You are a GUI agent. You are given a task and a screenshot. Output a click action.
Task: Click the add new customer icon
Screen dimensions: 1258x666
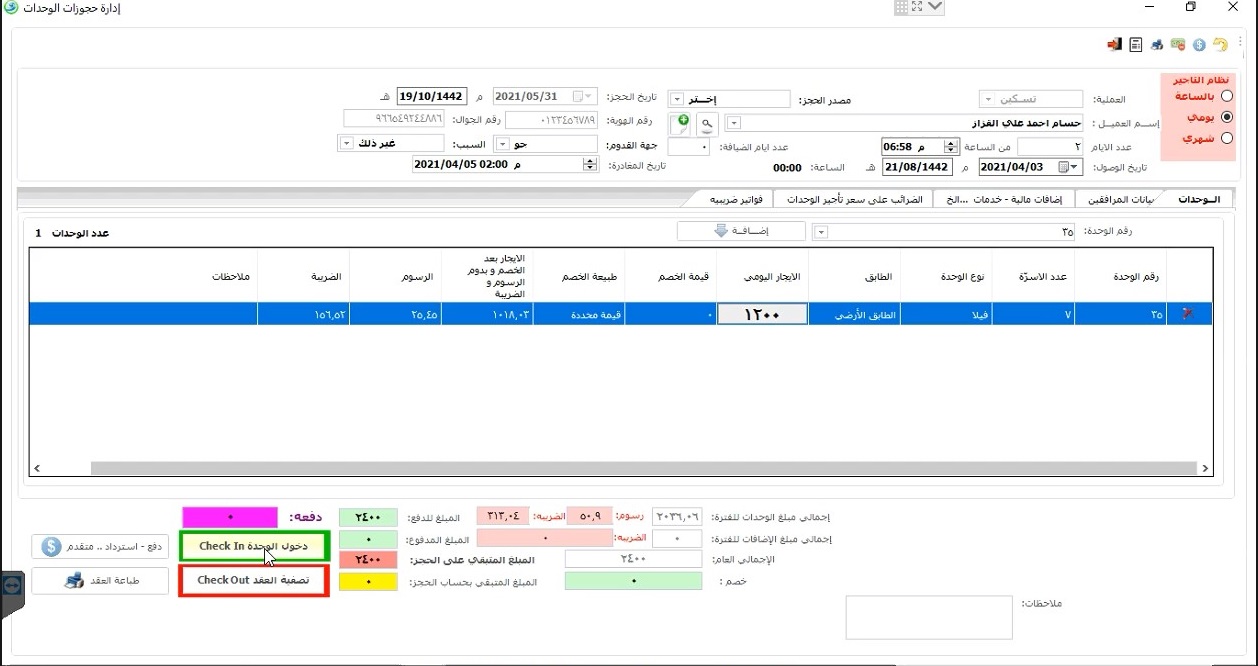[x=682, y=123]
